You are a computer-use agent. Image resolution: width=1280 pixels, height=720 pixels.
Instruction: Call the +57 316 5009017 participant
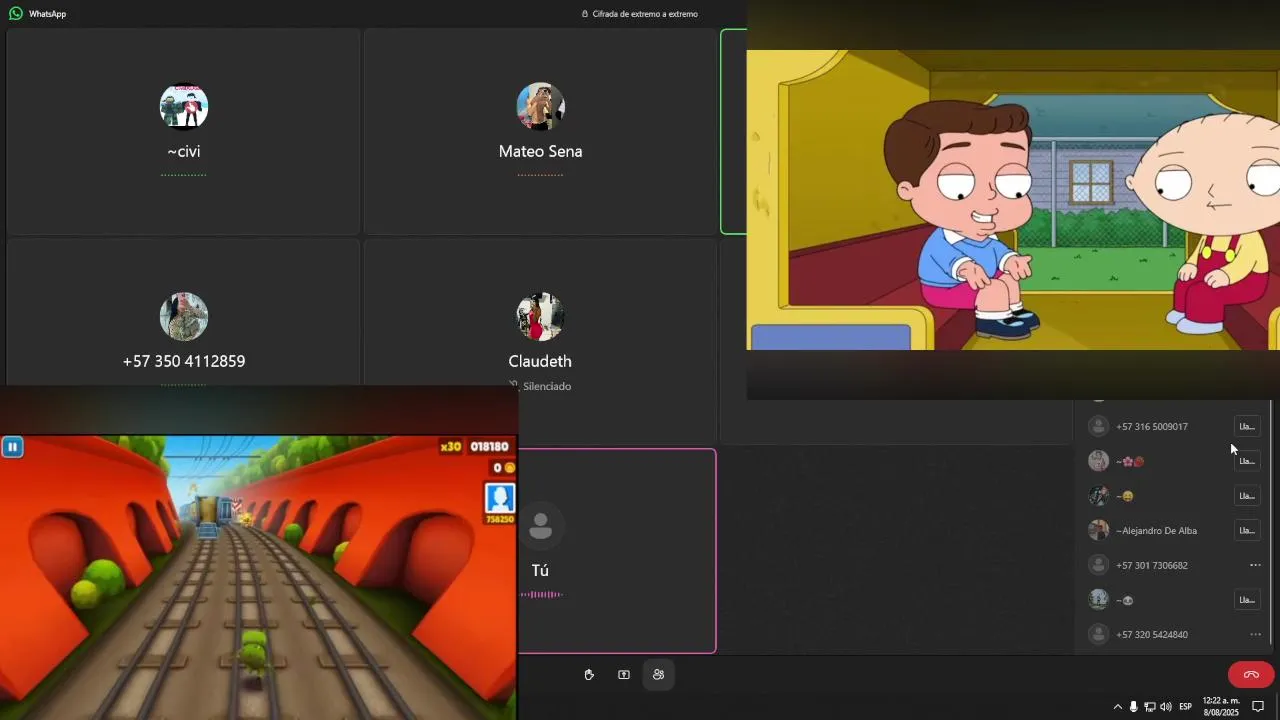1247,426
